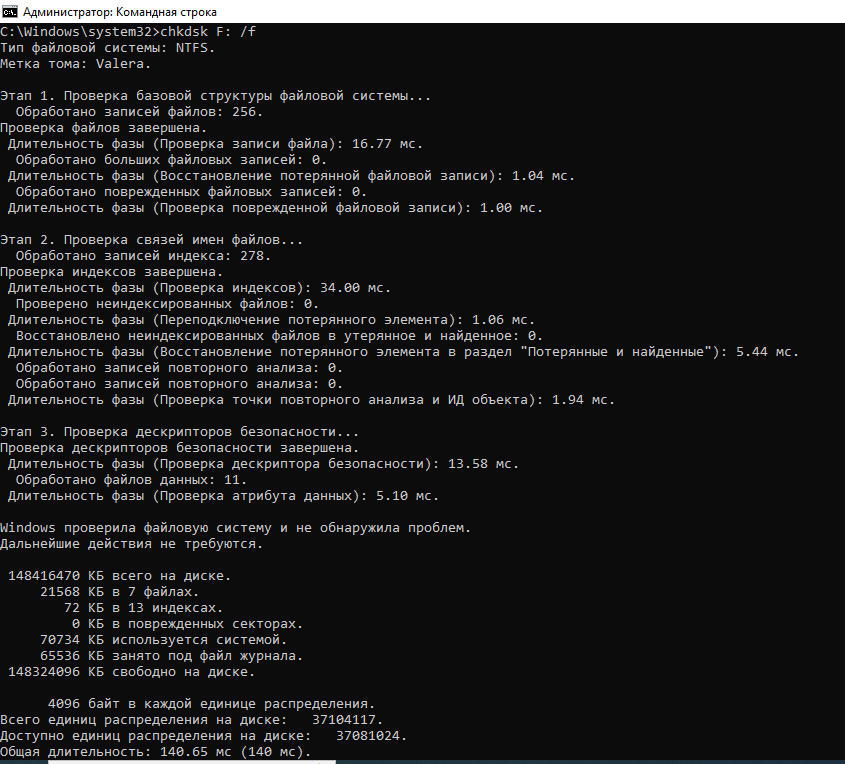Click '0 КБ в поврежденных секторах.'
This screenshot has width=845, height=764.
point(187,624)
